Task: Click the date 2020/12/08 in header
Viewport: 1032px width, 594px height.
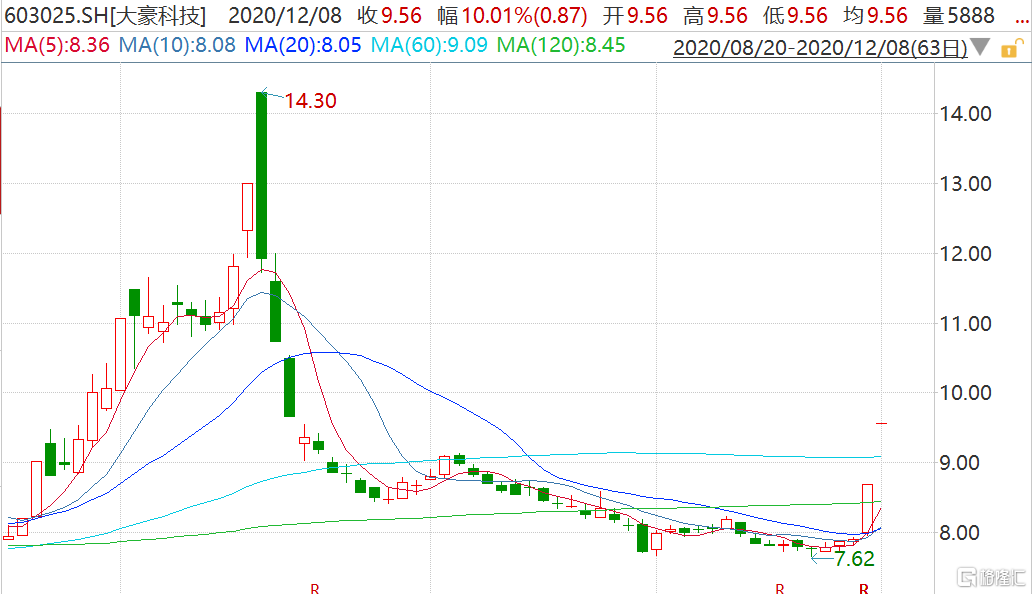Action: (x=285, y=15)
